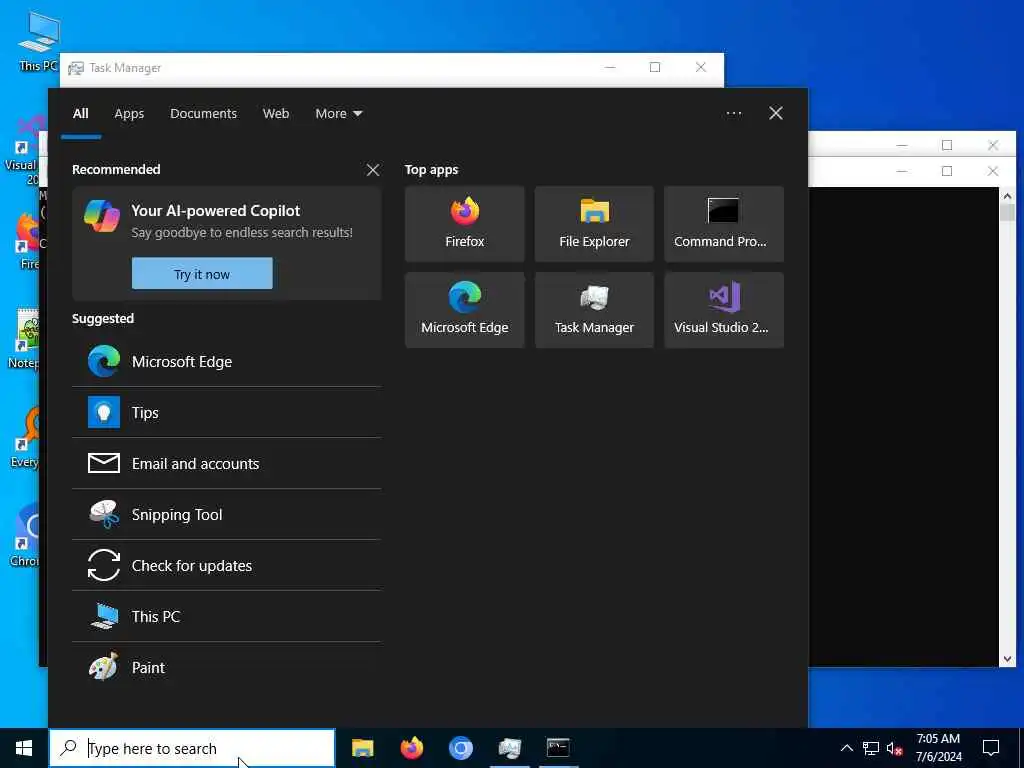1024x768 pixels.
Task: Open Firefox on the taskbar
Action: [x=411, y=748]
